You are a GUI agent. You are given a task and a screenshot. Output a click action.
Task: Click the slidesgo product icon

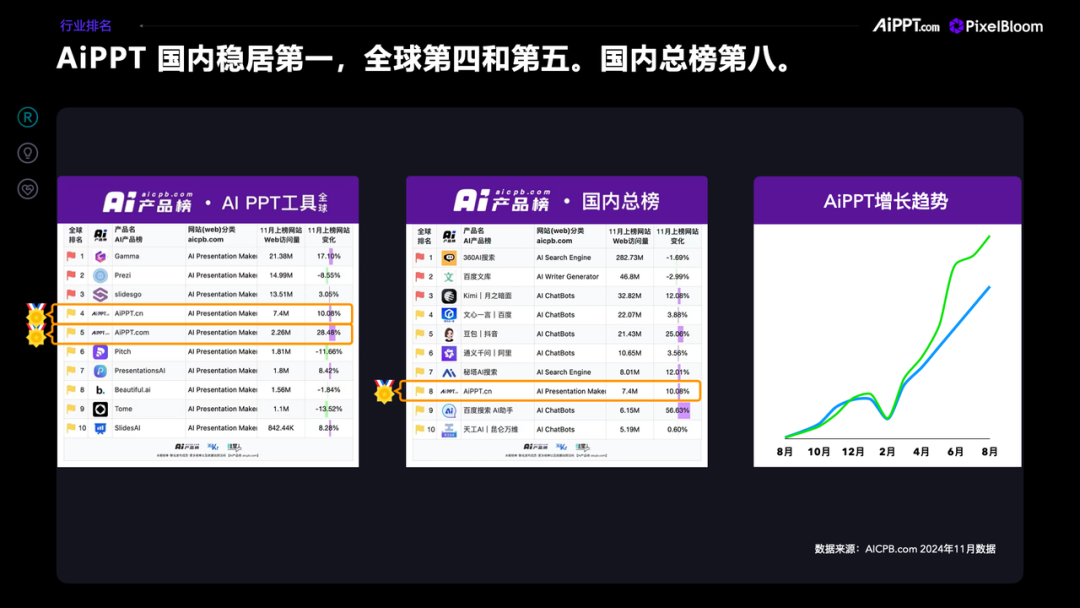pyautogui.click(x=101, y=295)
